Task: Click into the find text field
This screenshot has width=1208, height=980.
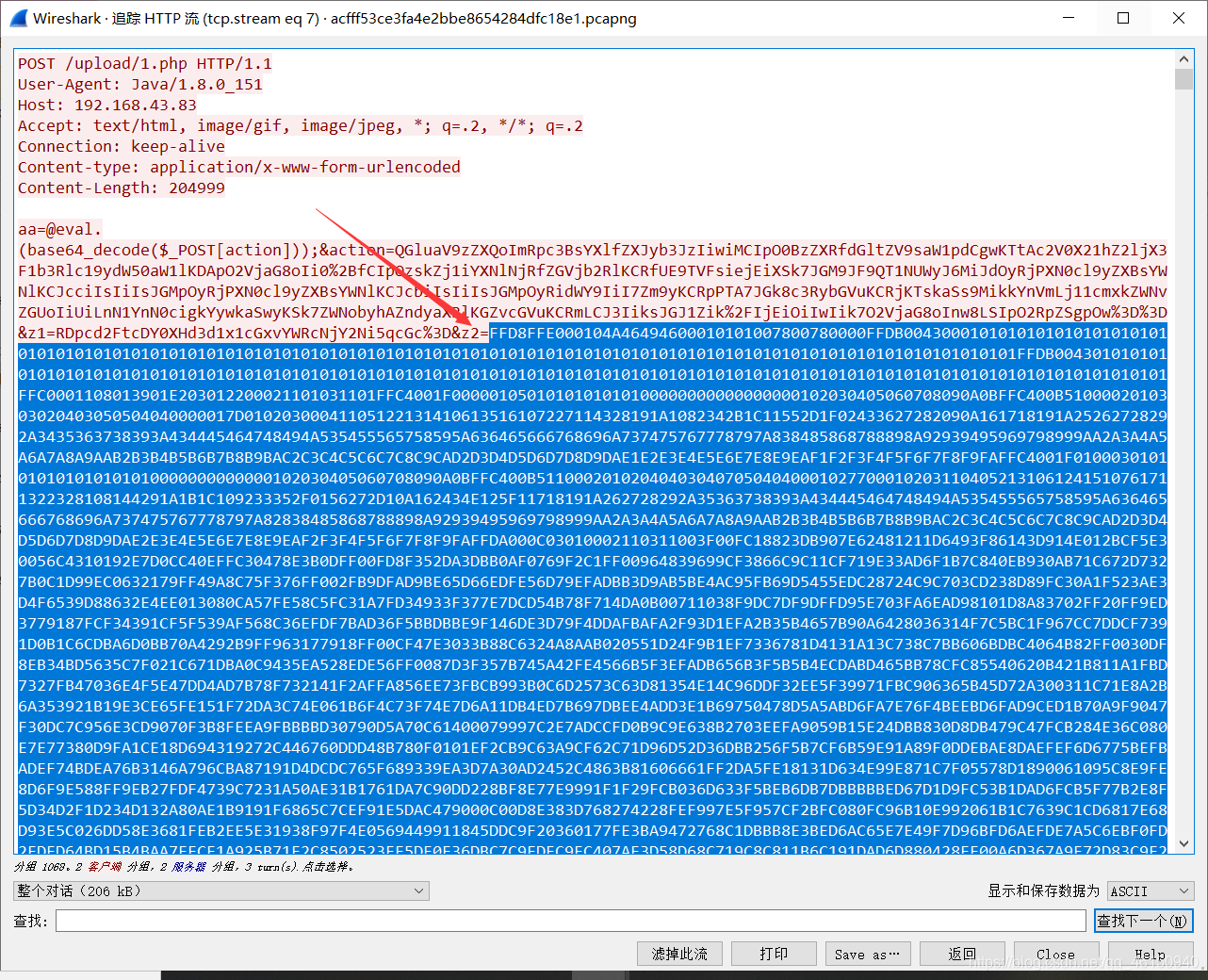Action: (571, 921)
